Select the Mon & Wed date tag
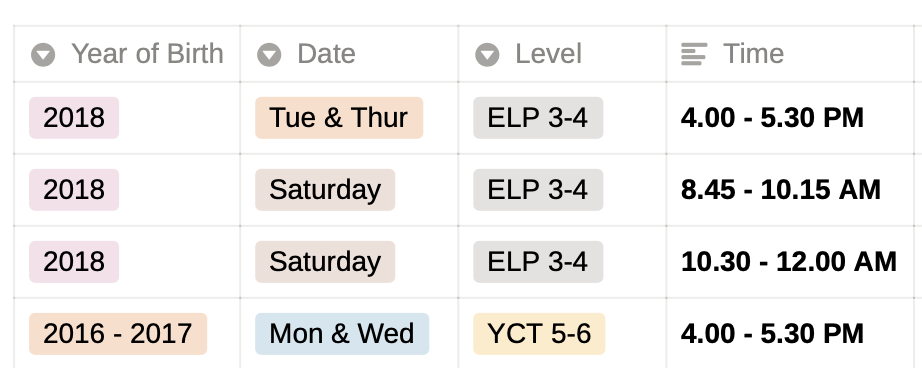 click(x=342, y=334)
